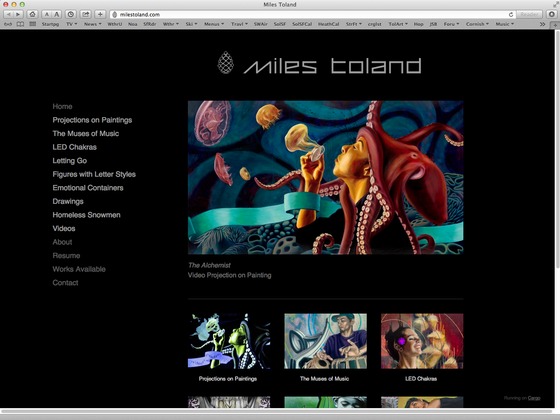Open the downloads button in the toolbar

(552, 14)
